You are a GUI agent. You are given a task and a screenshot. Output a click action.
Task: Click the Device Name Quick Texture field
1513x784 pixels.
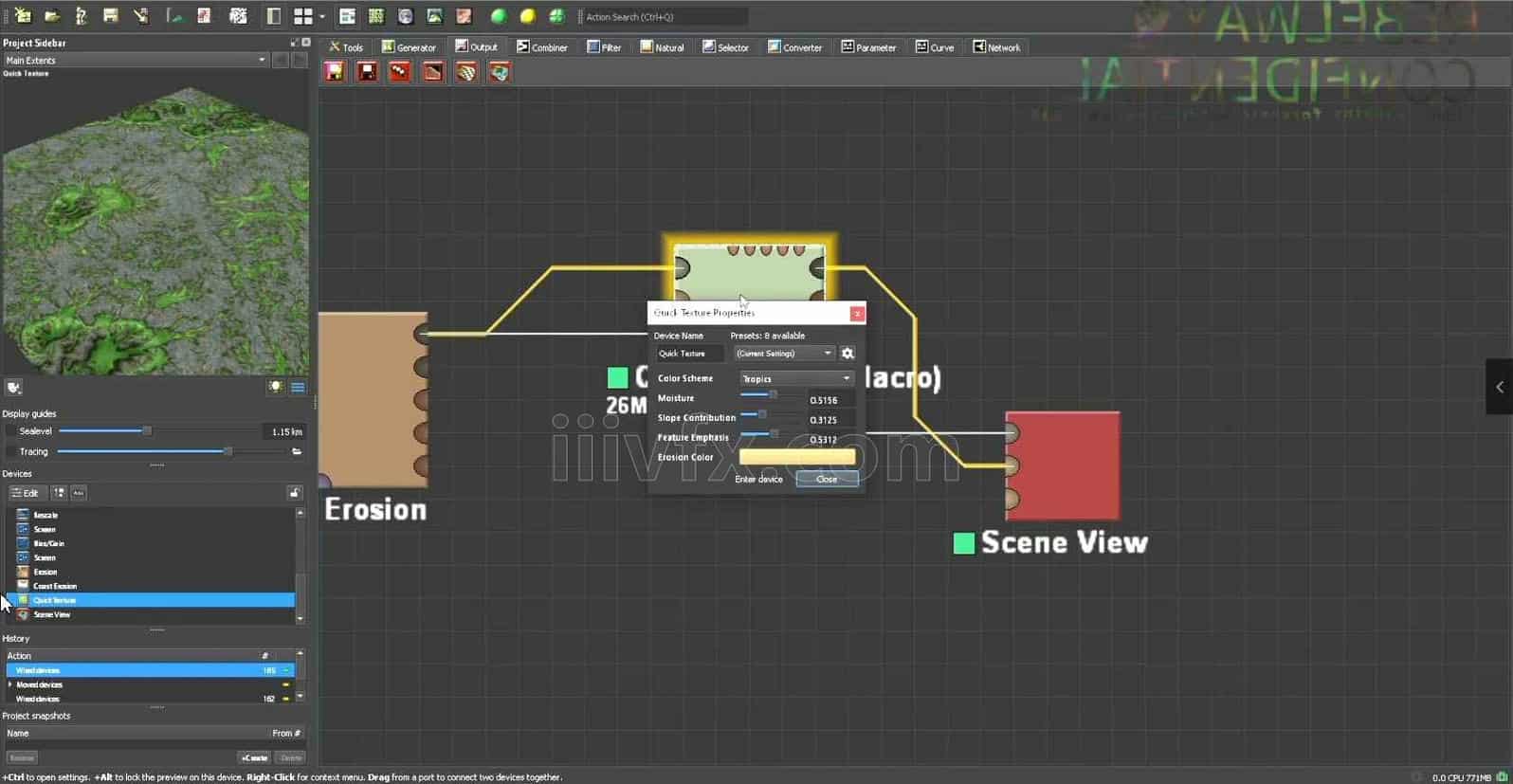(690, 354)
